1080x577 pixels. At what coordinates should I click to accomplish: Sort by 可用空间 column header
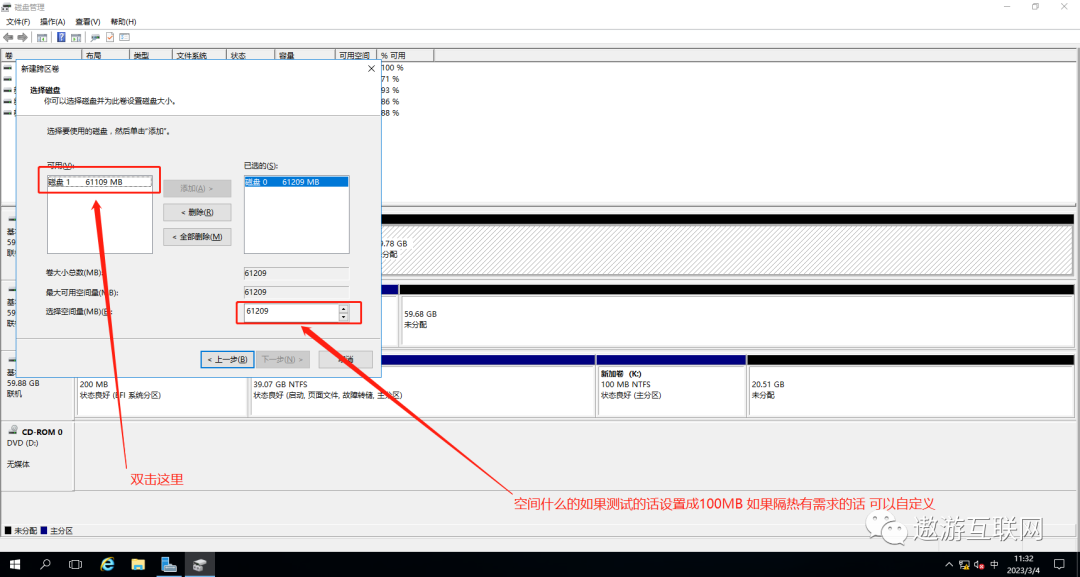click(355, 55)
